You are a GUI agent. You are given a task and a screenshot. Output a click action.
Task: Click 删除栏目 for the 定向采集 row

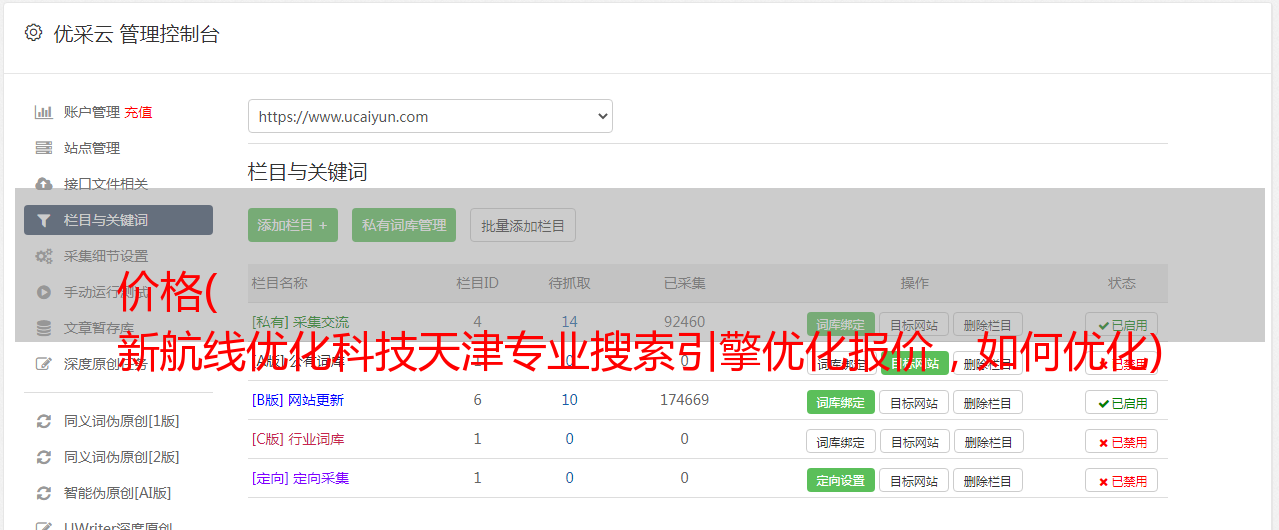(x=988, y=480)
